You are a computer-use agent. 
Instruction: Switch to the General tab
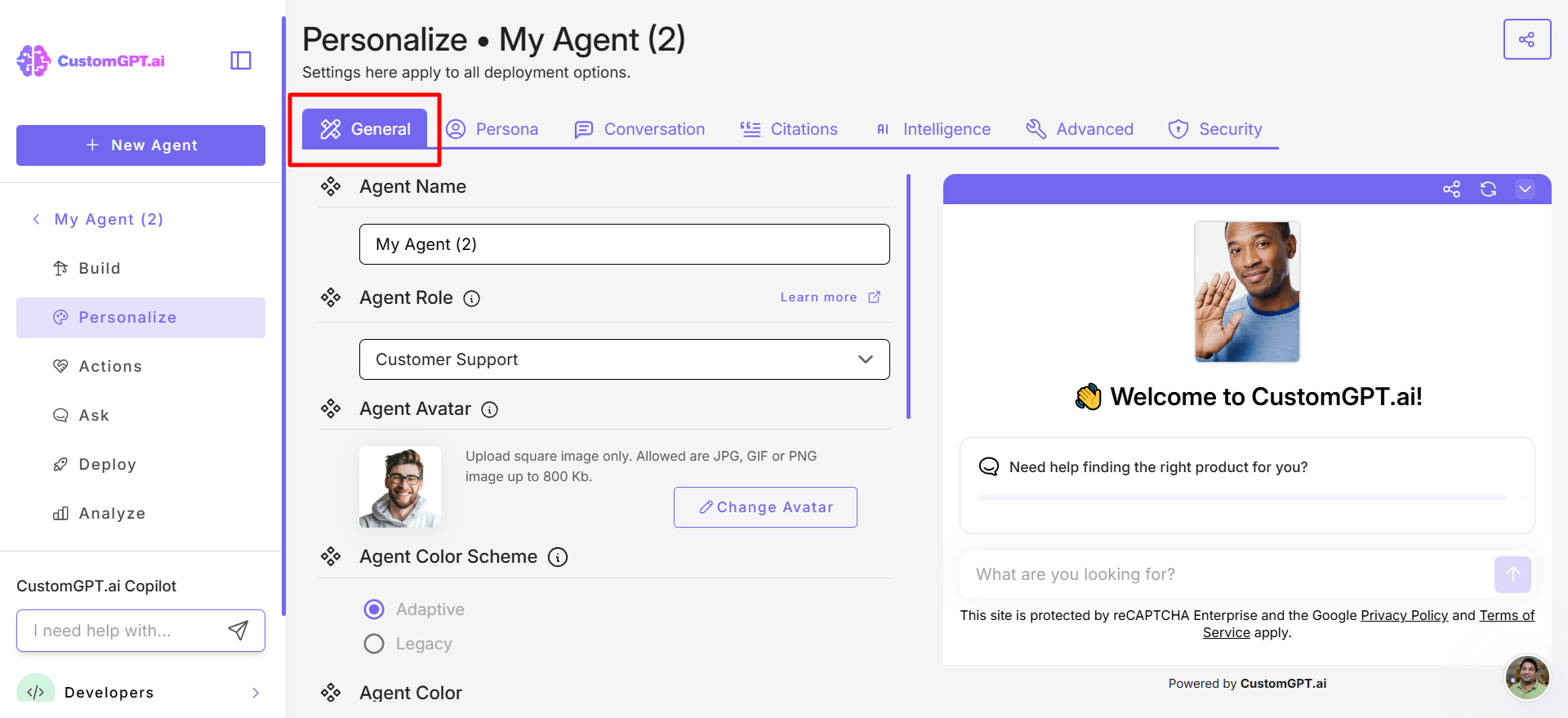(364, 129)
